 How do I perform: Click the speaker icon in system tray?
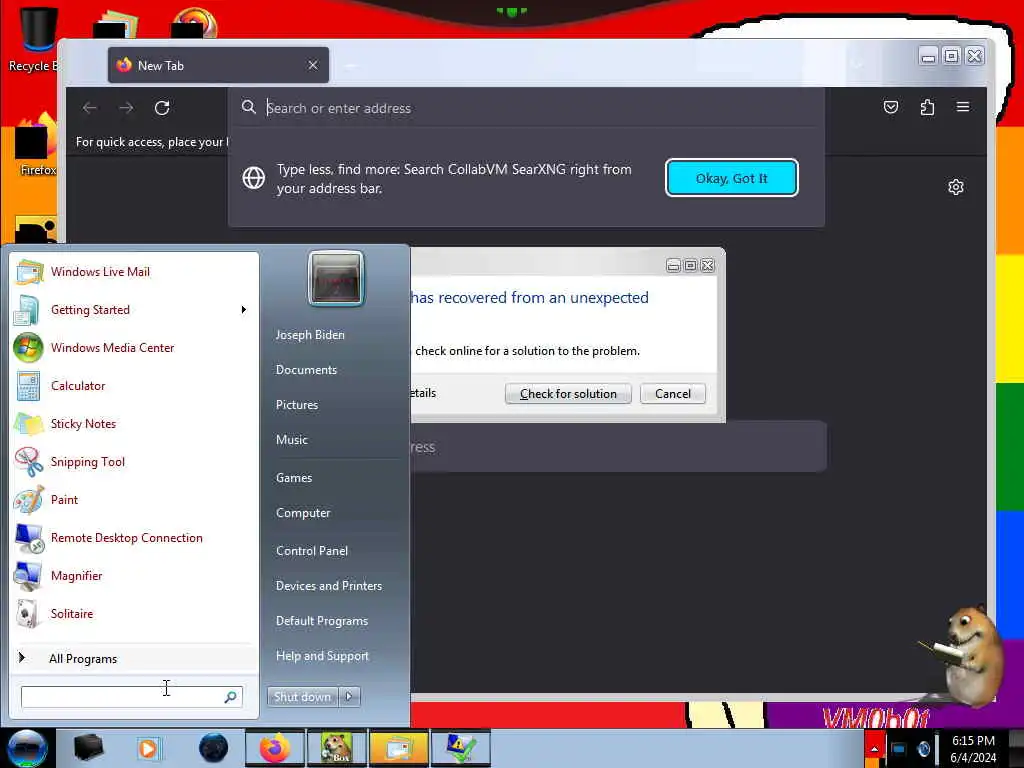(x=923, y=749)
